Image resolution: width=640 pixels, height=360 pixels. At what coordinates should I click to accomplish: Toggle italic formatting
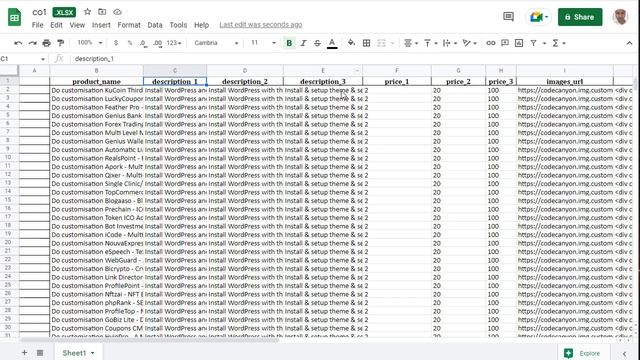click(303, 43)
